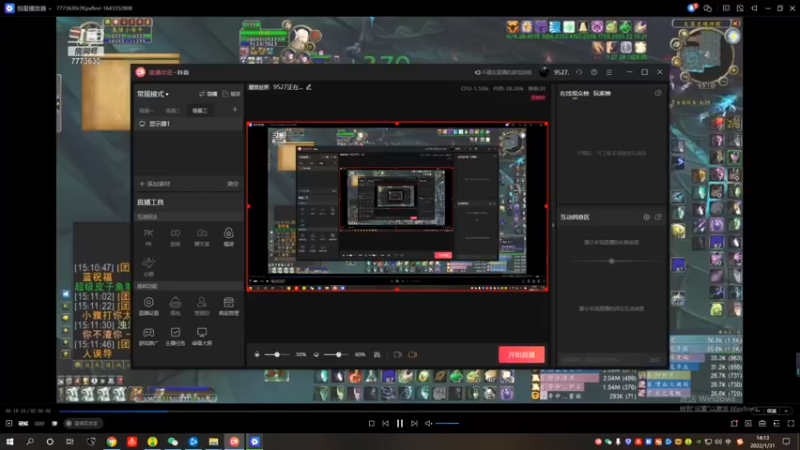The image size is (800, 450).
Task: Open the 福袋 lucky bag tool
Action: coord(229,237)
